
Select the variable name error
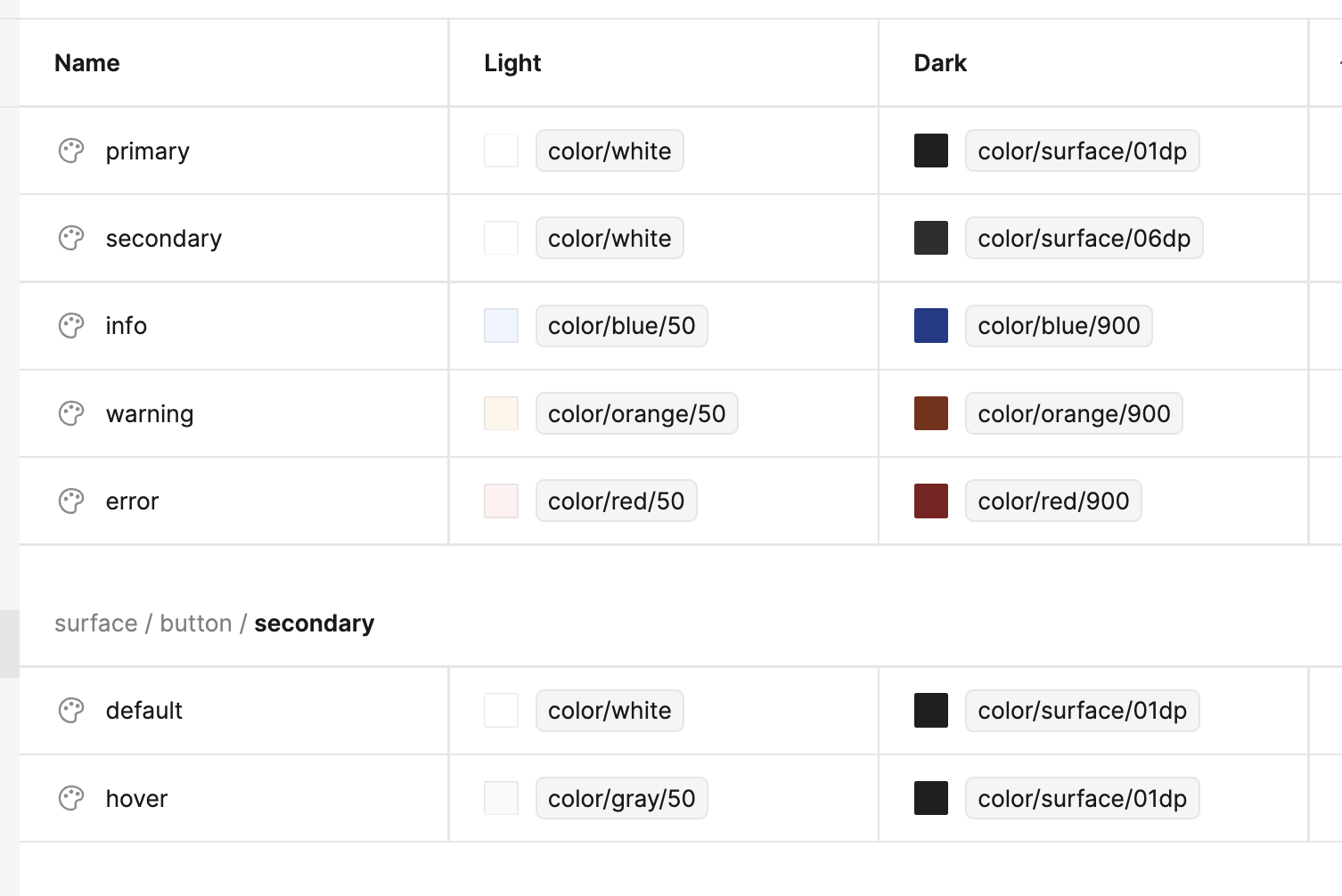(x=131, y=501)
